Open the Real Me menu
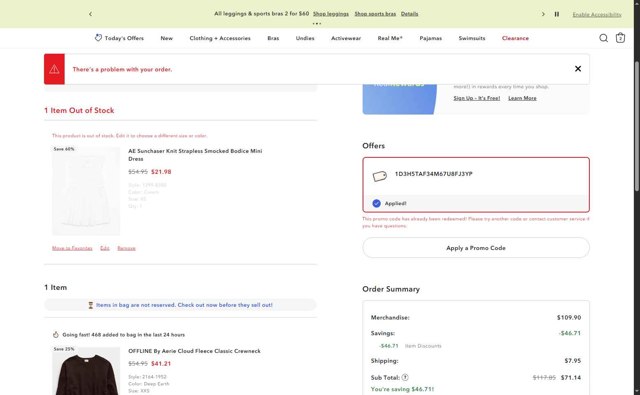This screenshot has width=640, height=395. [x=390, y=38]
